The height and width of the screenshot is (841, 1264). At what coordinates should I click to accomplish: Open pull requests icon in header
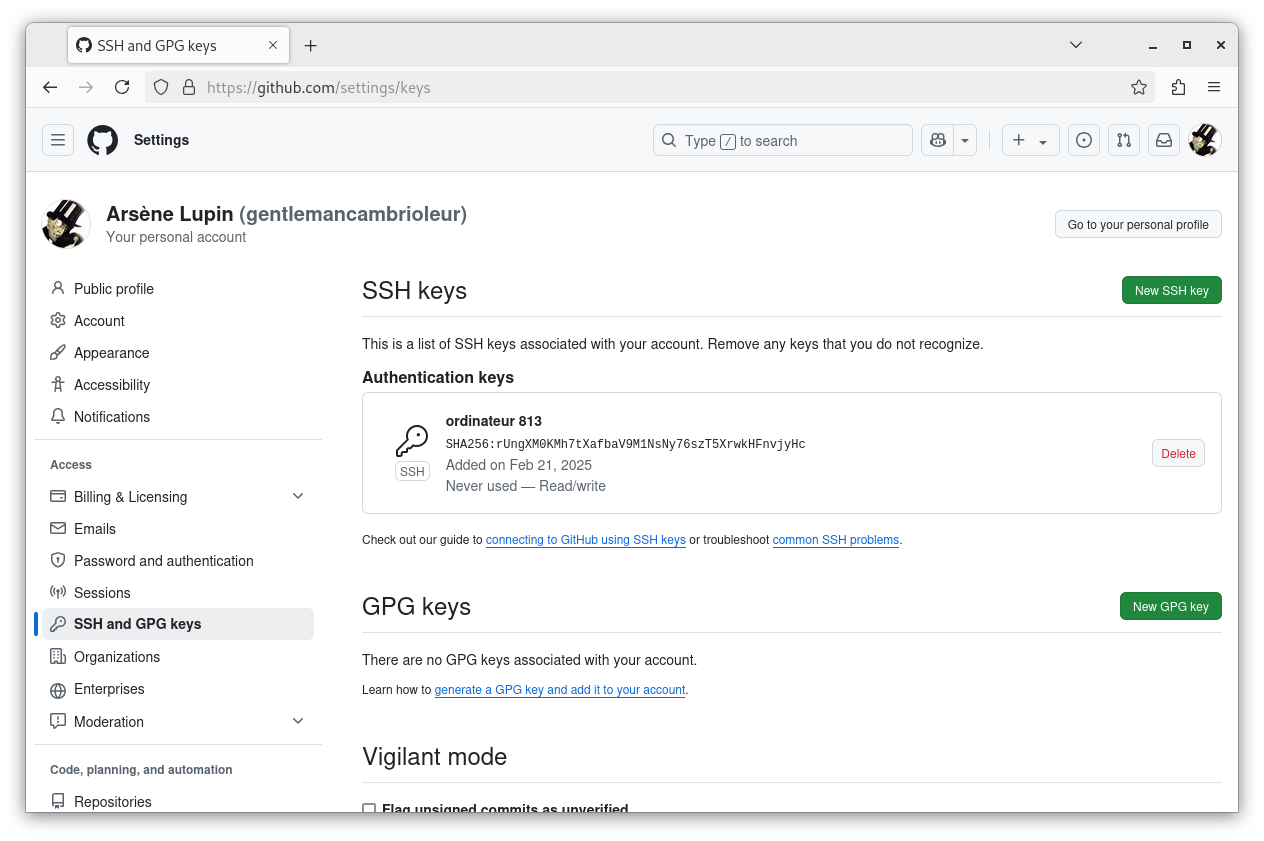coord(1124,141)
